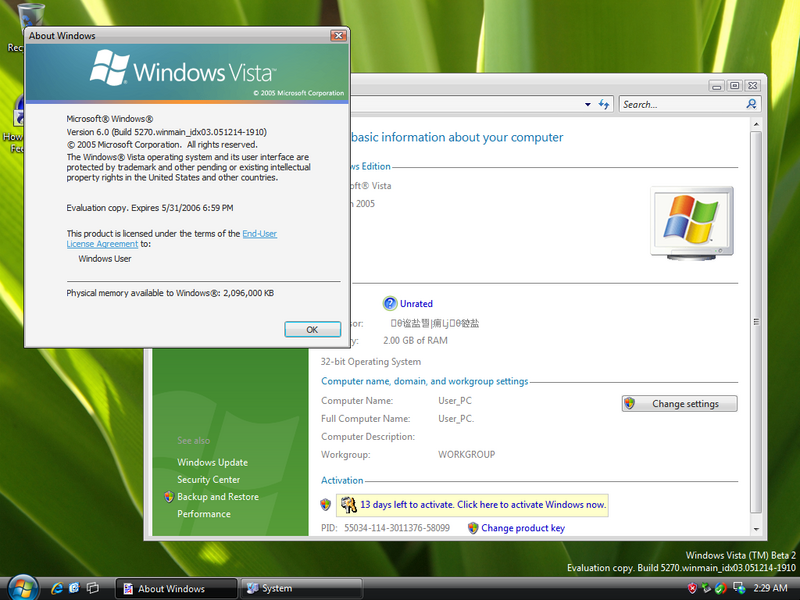The image size is (800, 600).
Task: Open the network status tray icon
Action: click(x=739, y=588)
